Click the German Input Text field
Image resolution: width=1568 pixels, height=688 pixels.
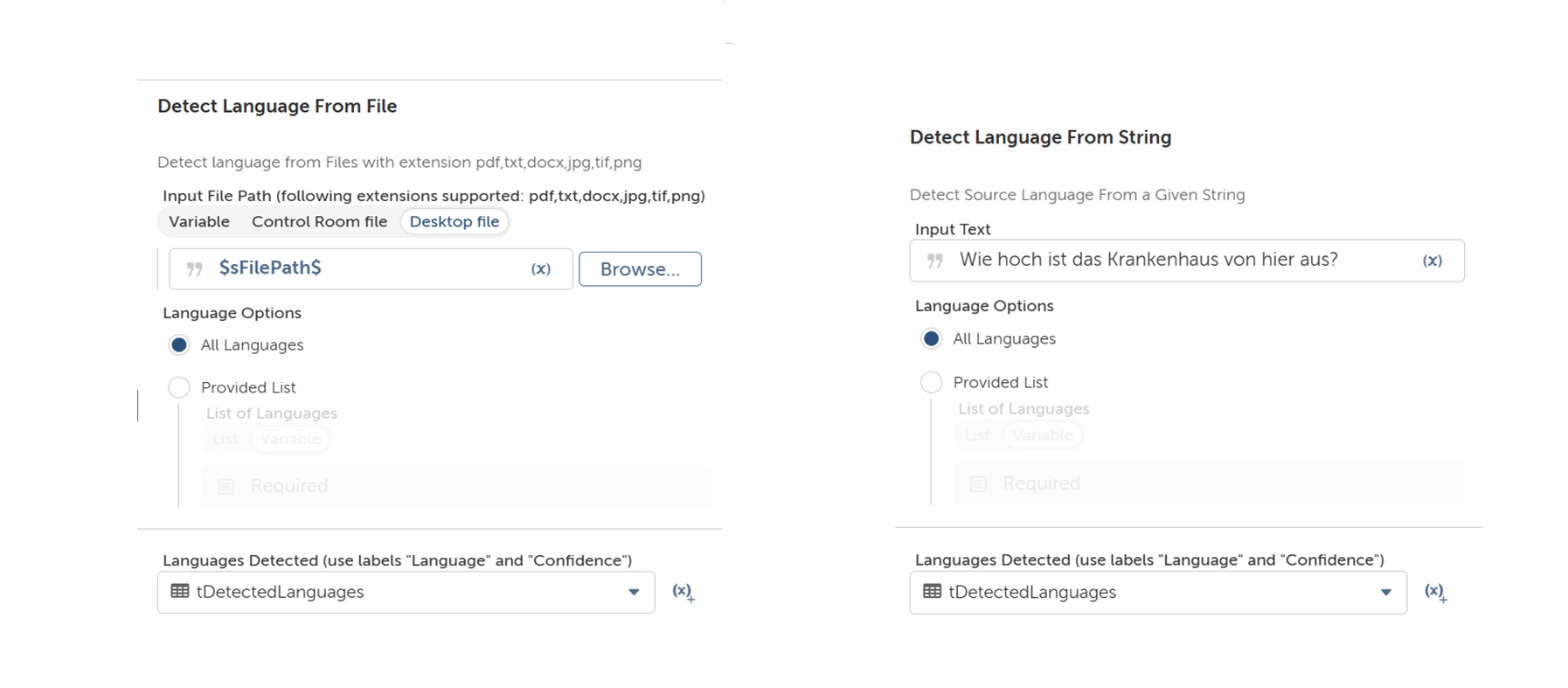pos(1171,261)
